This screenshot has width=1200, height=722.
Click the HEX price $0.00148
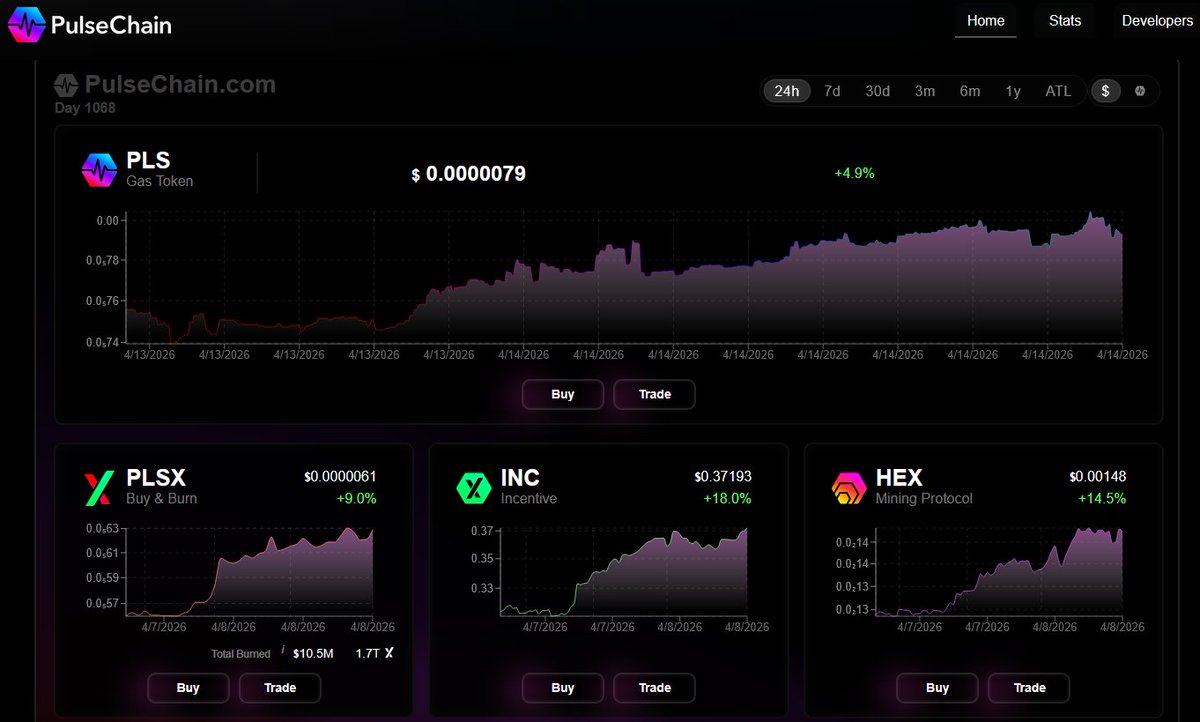[x=1097, y=477]
